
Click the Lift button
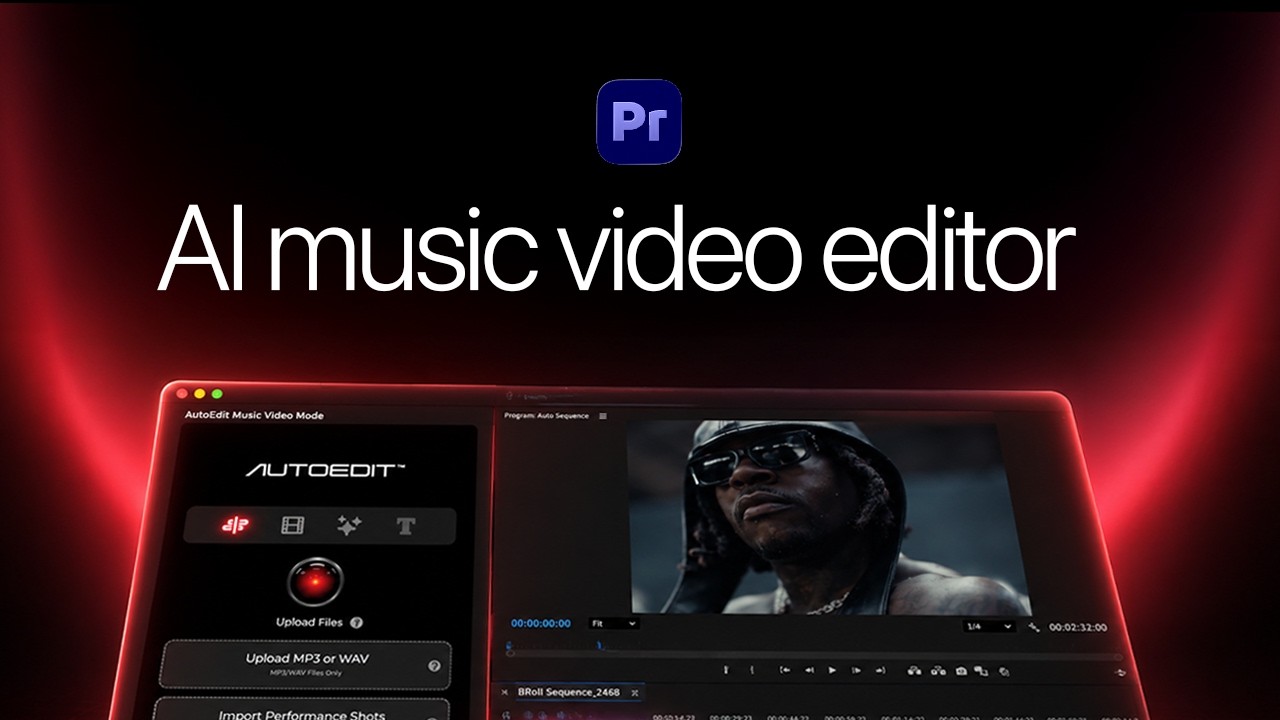point(914,671)
